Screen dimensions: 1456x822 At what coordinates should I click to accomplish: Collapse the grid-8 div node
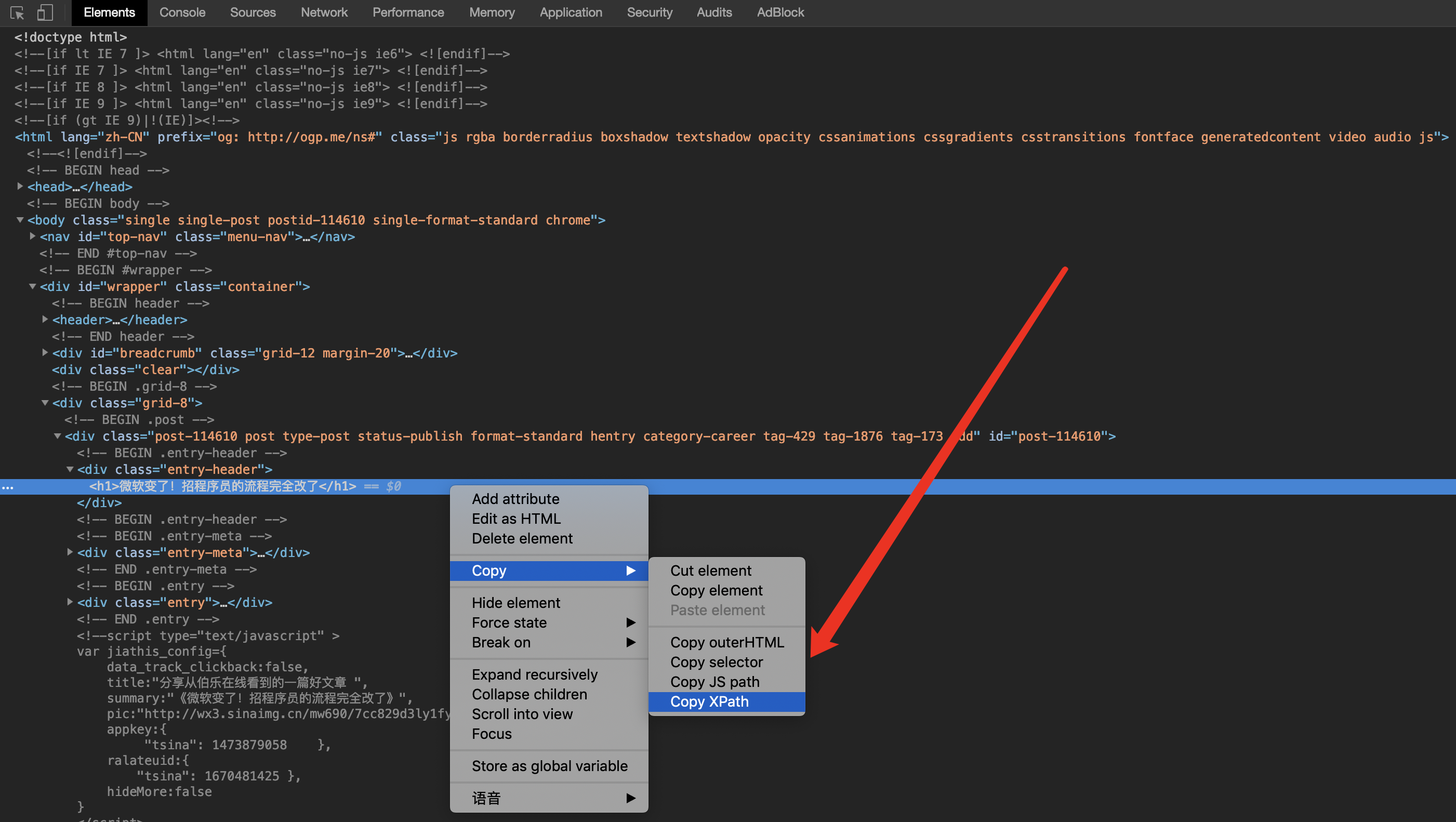(x=45, y=403)
